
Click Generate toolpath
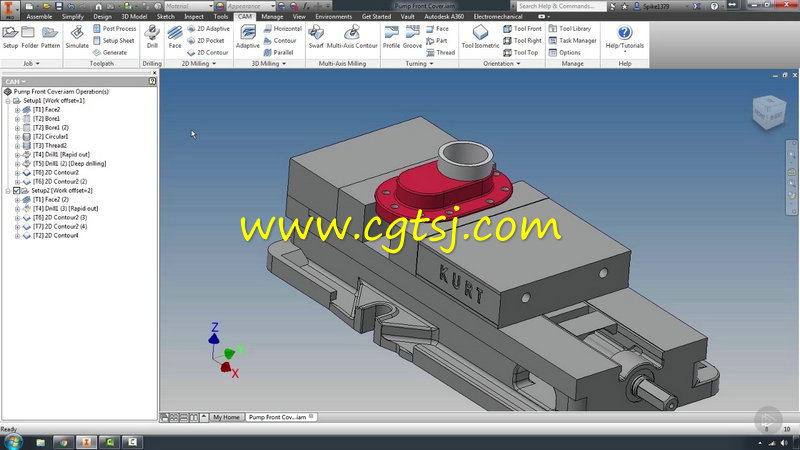(x=110, y=52)
